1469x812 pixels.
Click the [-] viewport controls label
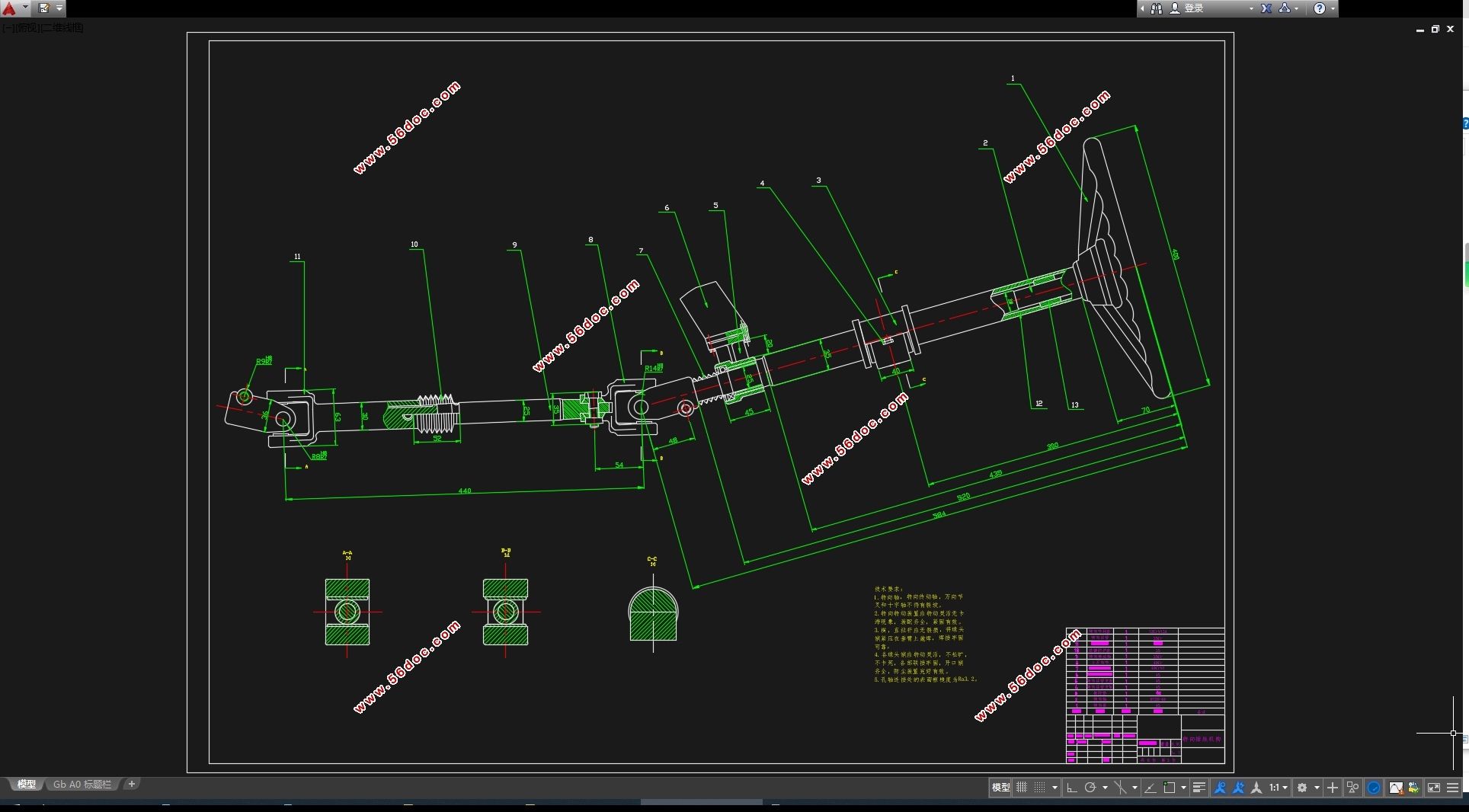pyautogui.click(x=8, y=28)
